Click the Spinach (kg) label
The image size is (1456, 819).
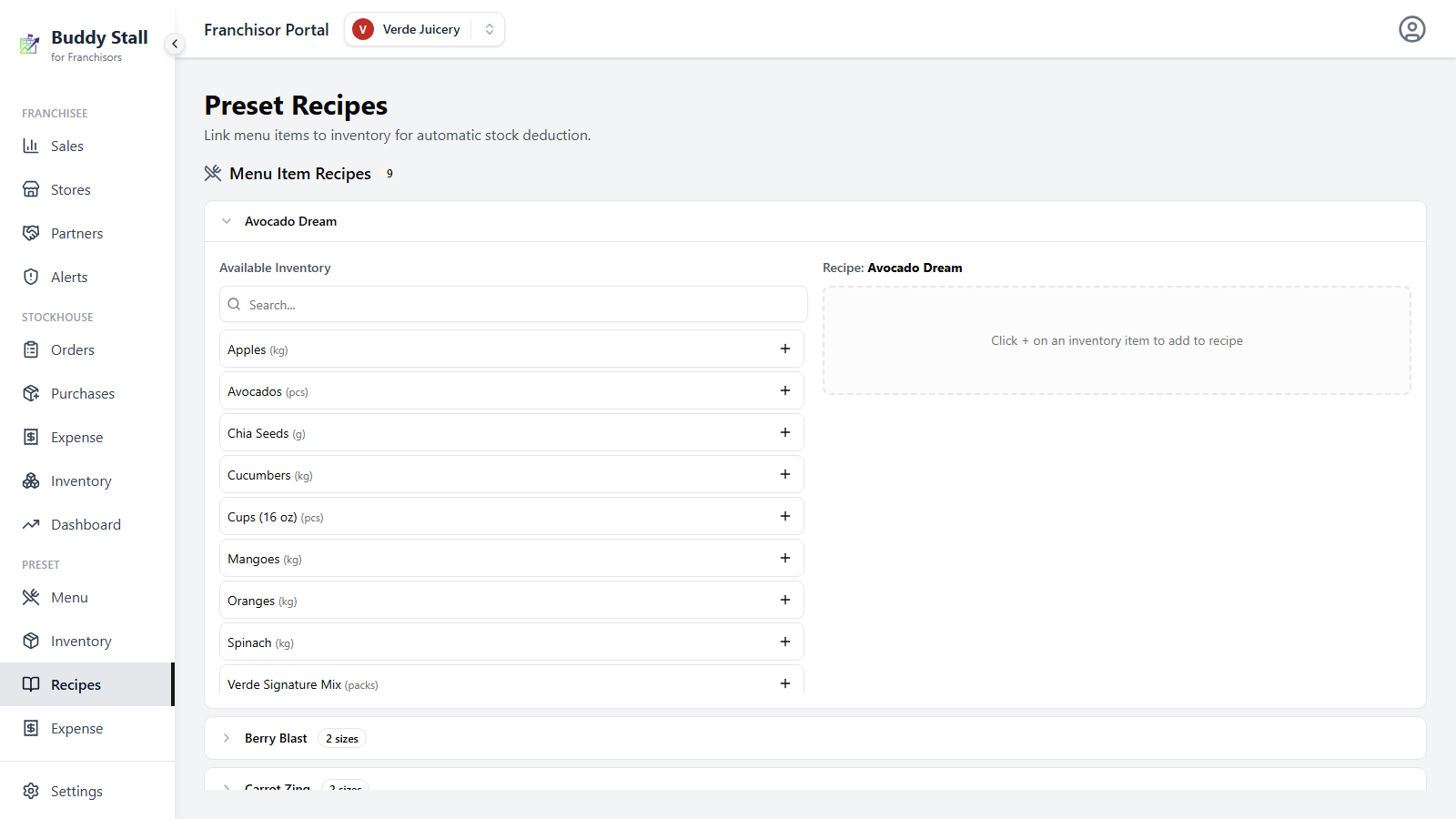(260, 643)
